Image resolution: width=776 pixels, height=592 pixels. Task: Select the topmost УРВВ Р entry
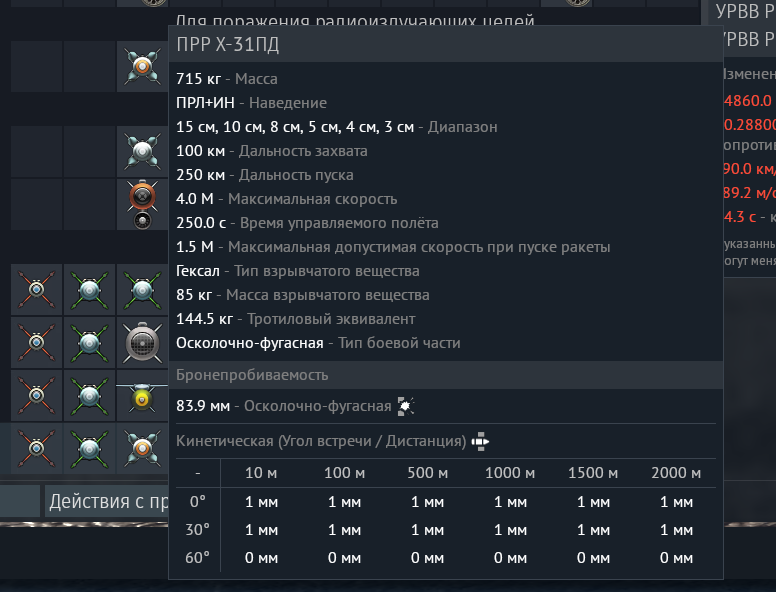point(745,11)
